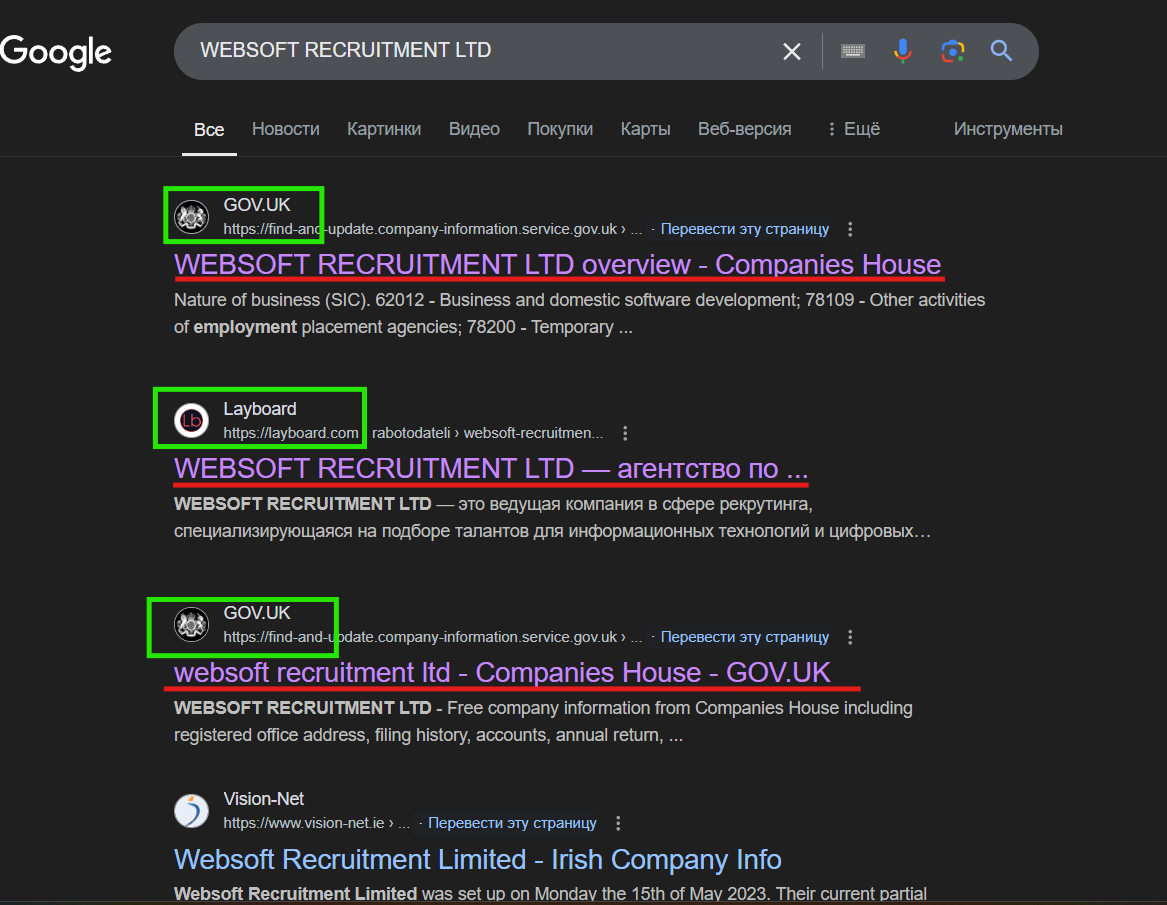This screenshot has height=905, width=1167.
Task: Switch to the Веб-версия tab
Action: coord(744,129)
